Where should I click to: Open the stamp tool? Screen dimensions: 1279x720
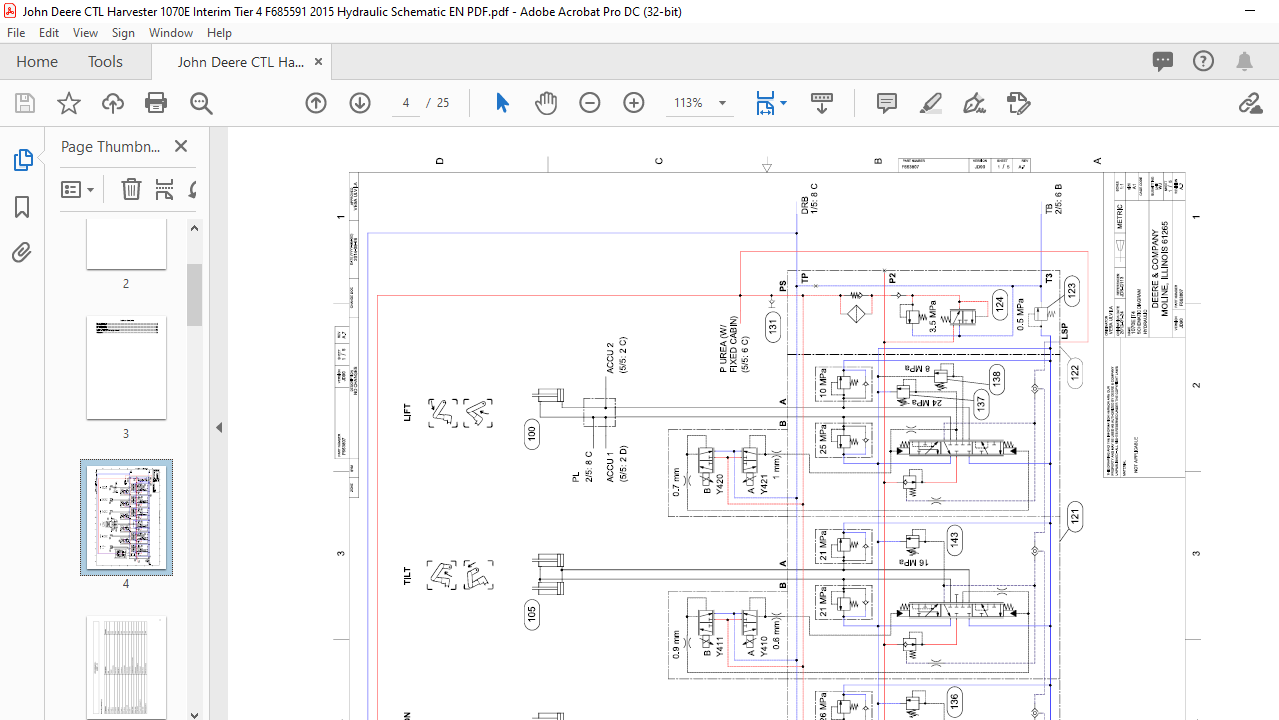pyautogui.click(x=1018, y=103)
